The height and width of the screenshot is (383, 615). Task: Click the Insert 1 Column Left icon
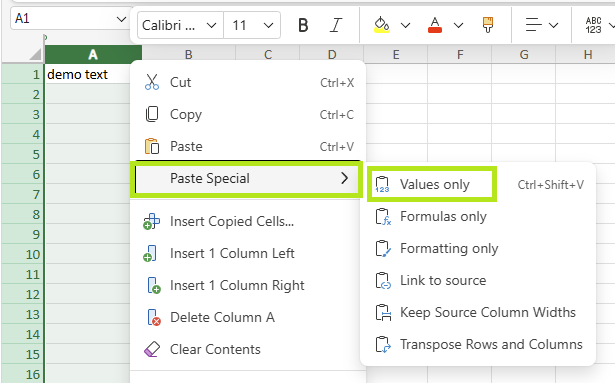tap(150, 254)
